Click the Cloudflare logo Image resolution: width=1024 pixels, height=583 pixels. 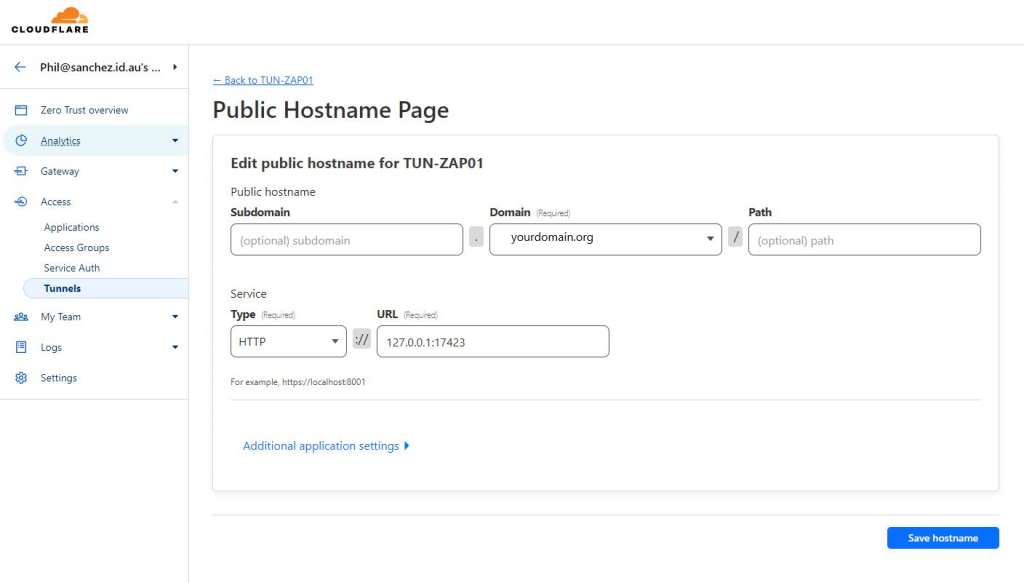click(x=50, y=20)
